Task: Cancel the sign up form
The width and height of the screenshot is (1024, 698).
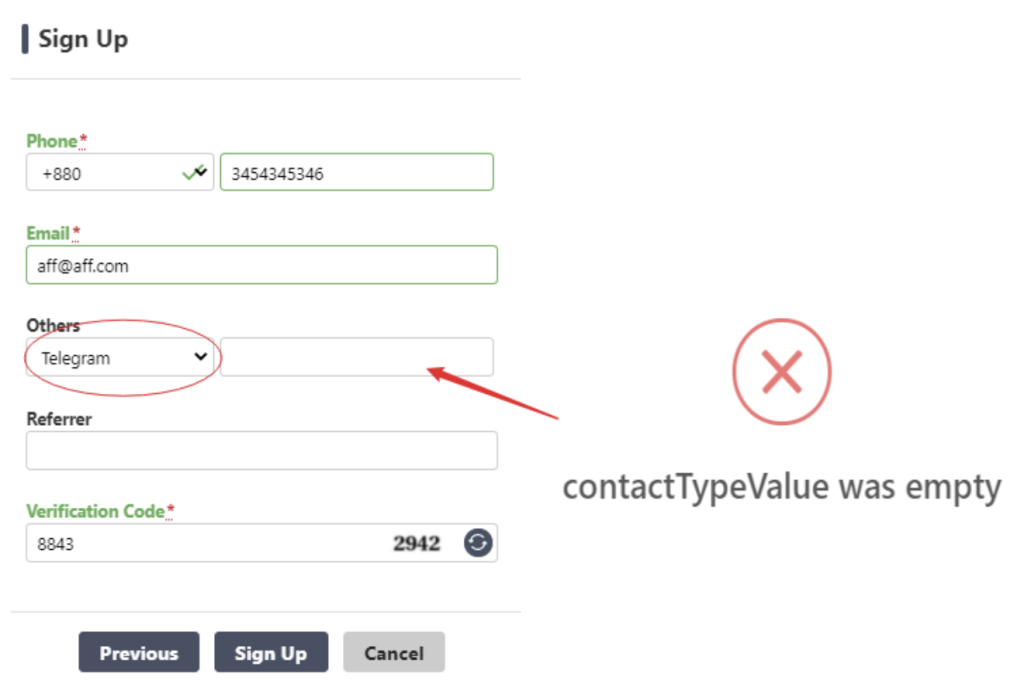Action: point(393,653)
